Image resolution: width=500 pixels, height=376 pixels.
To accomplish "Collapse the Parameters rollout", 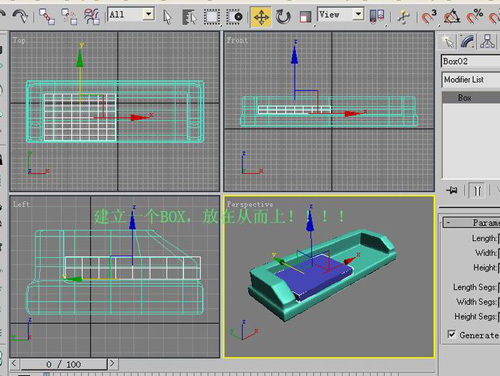I will (471, 222).
